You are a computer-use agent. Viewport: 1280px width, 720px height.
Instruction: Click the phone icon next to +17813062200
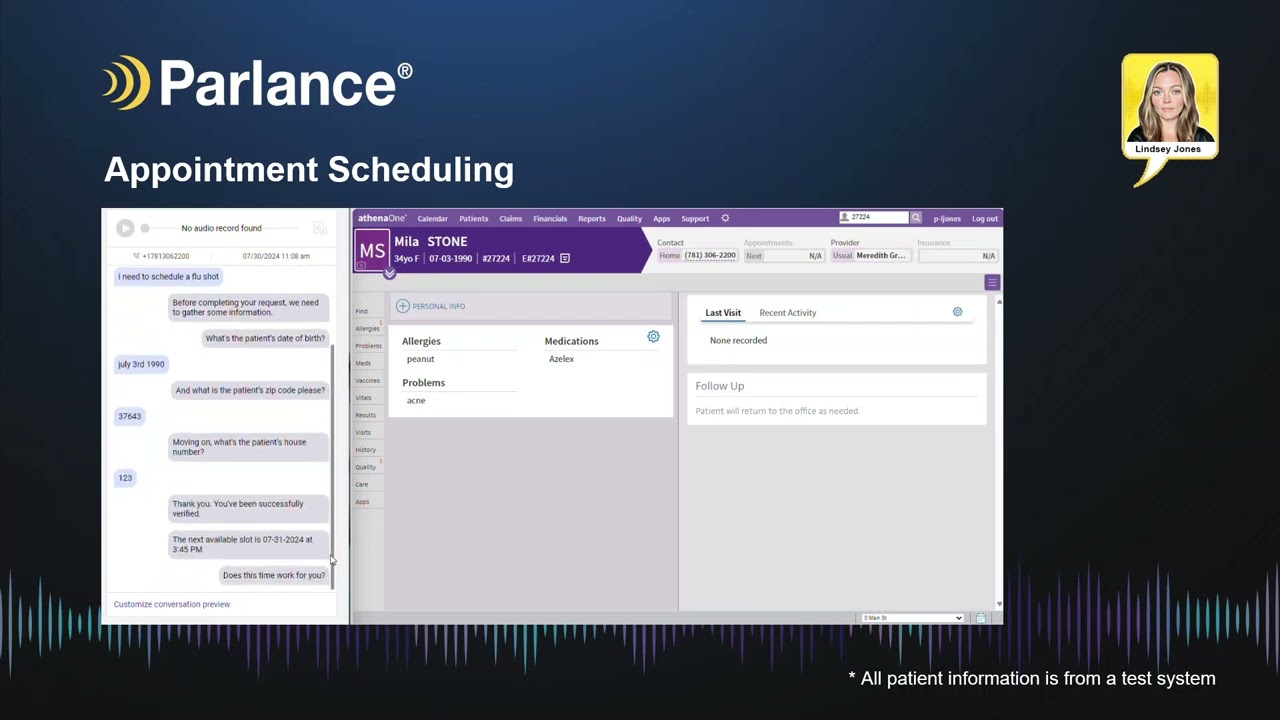[137, 256]
